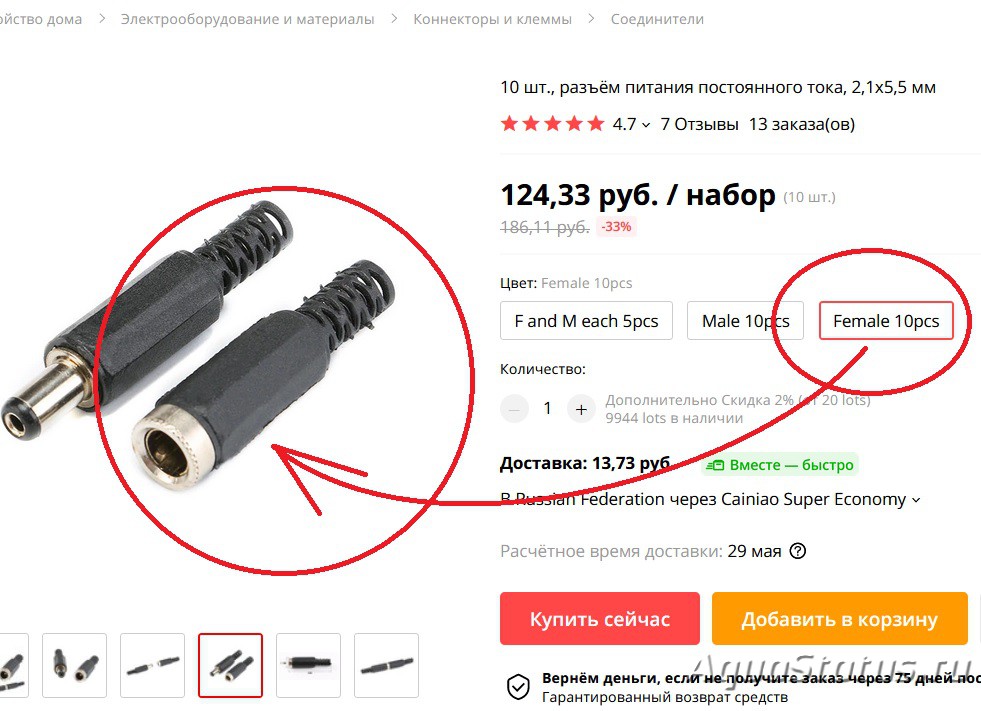The image size is (981, 711).
Task: Select the last thumbnail of assembled connector
Action: click(386, 665)
